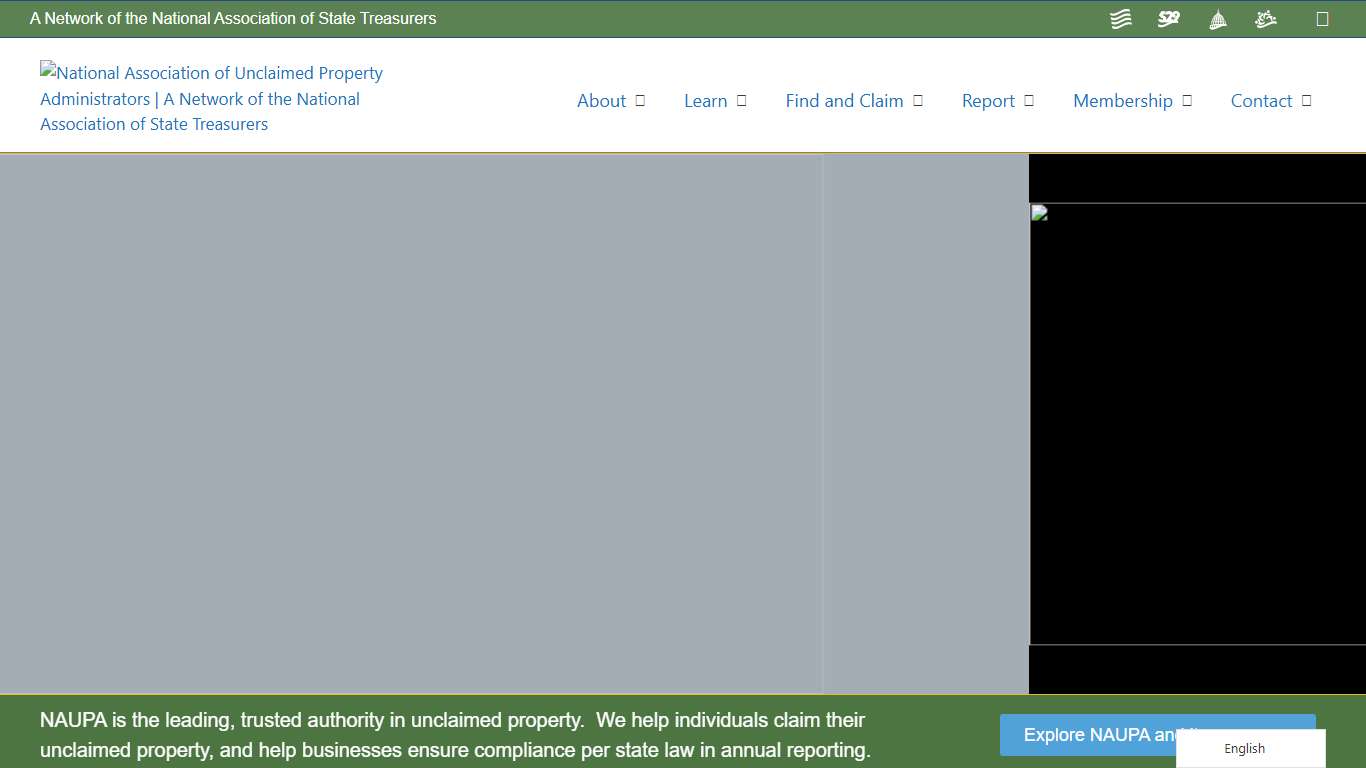Select the treasure hunt people icon
1366x768 pixels.
(x=1265, y=18)
